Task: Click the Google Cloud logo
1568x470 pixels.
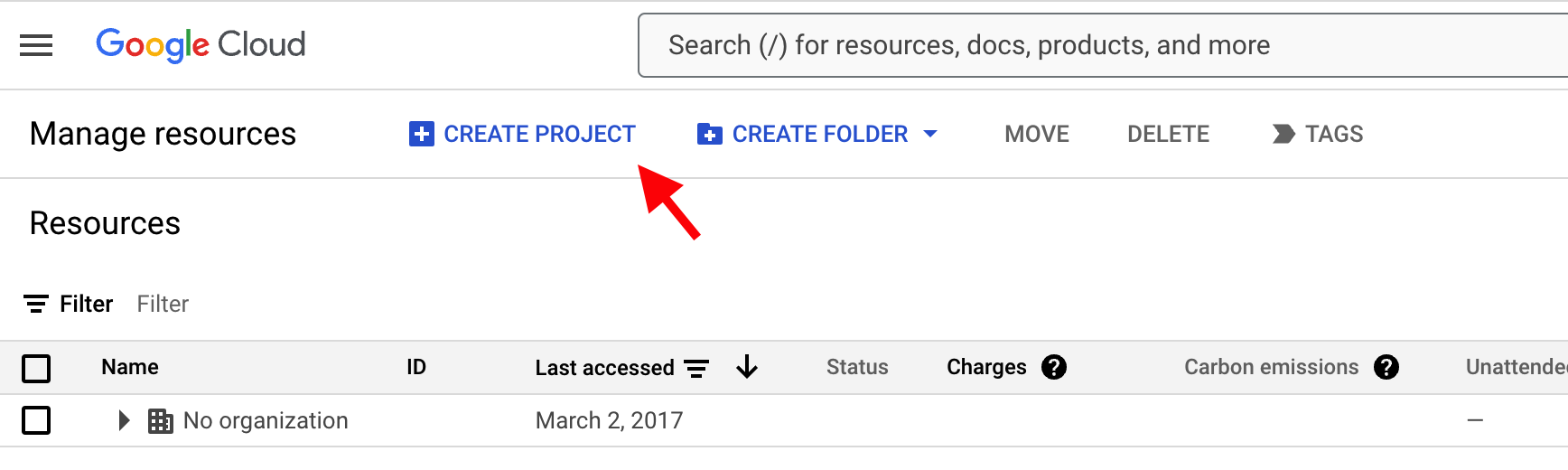Action: (201, 44)
